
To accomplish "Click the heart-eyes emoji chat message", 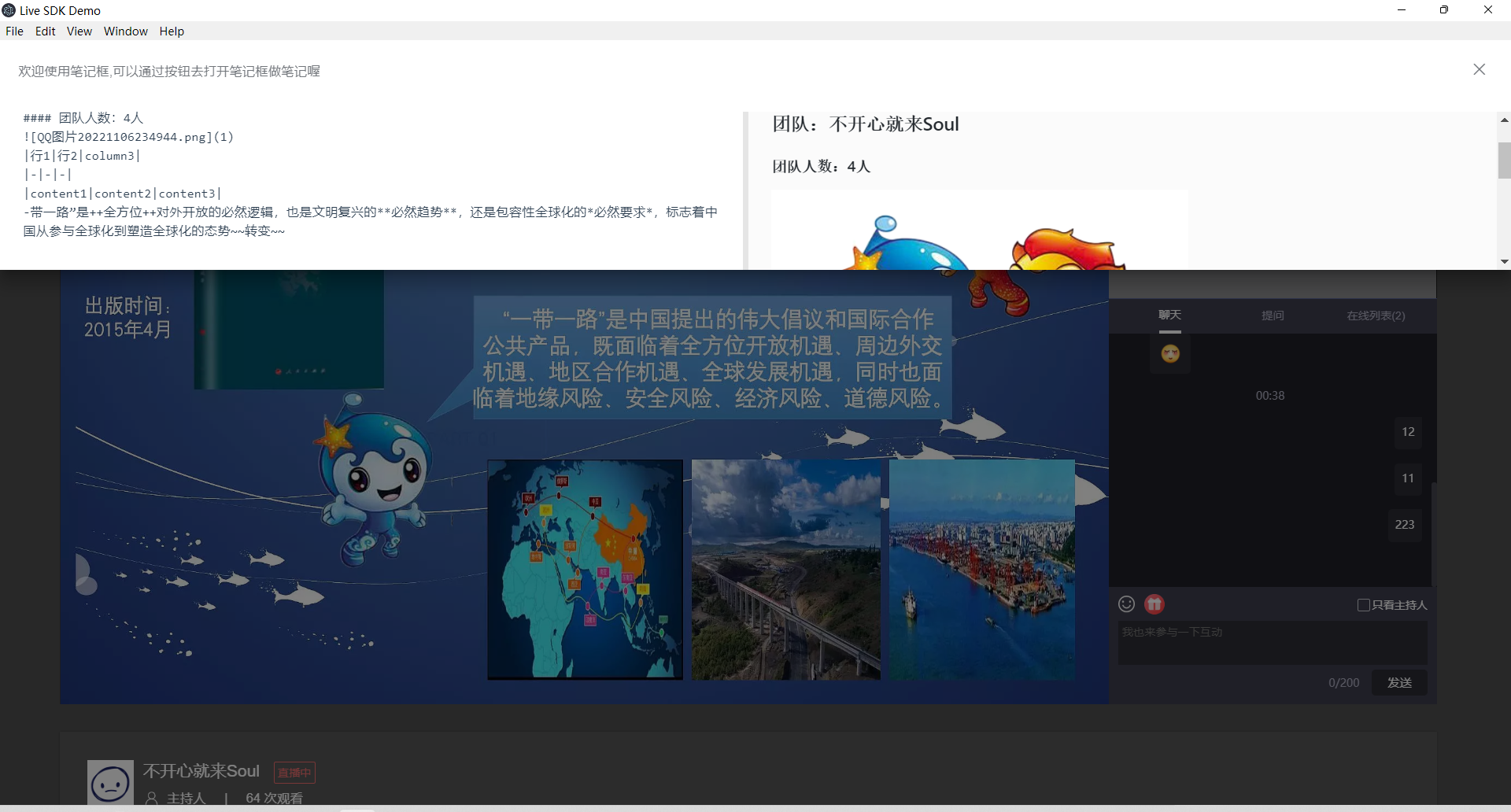I will click(x=1170, y=354).
